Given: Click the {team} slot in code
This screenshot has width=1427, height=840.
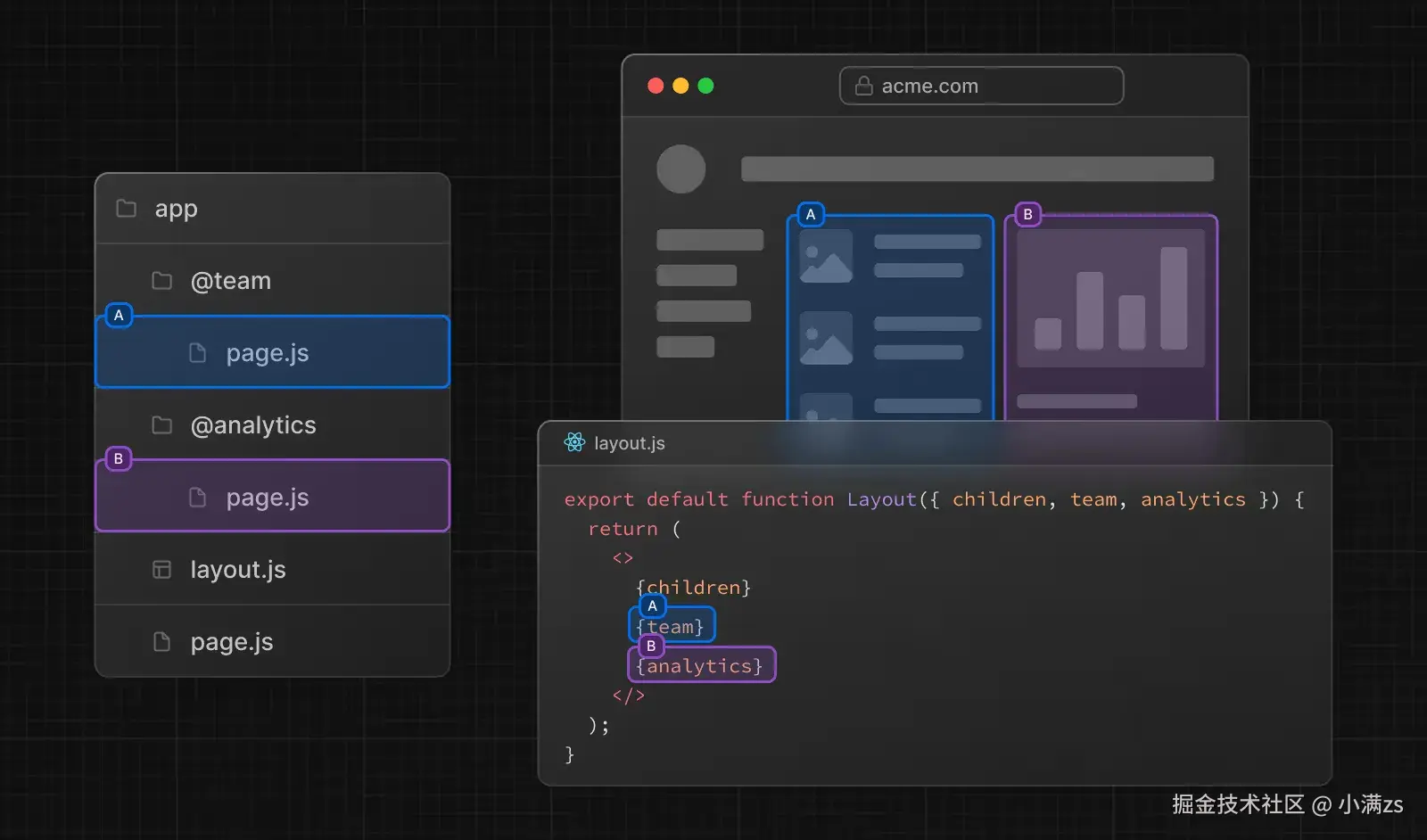Looking at the screenshot, I should (x=672, y=626).
